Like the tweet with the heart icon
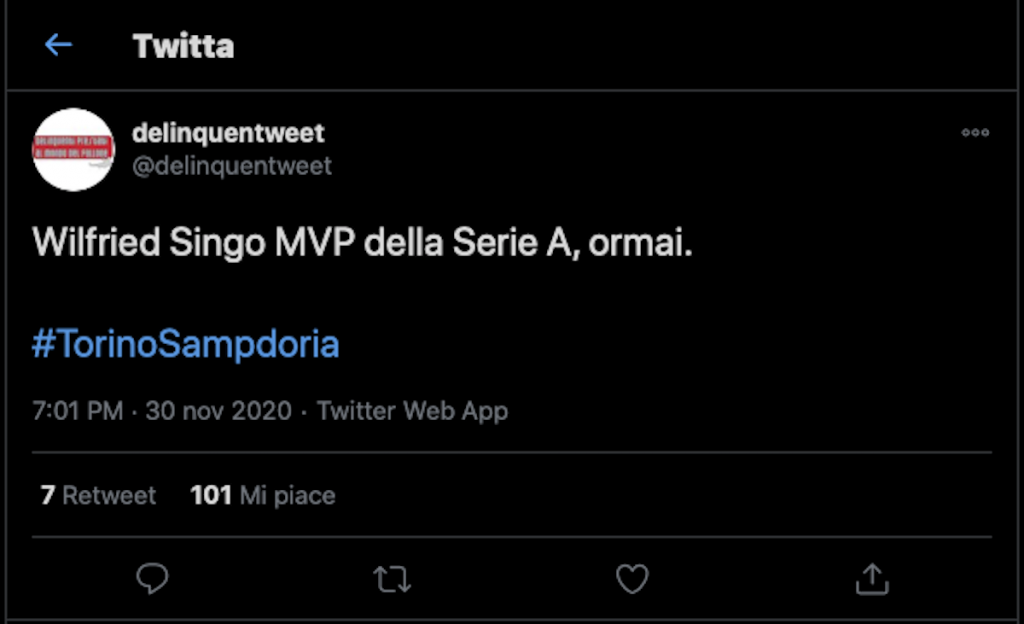 pos(632,578)
